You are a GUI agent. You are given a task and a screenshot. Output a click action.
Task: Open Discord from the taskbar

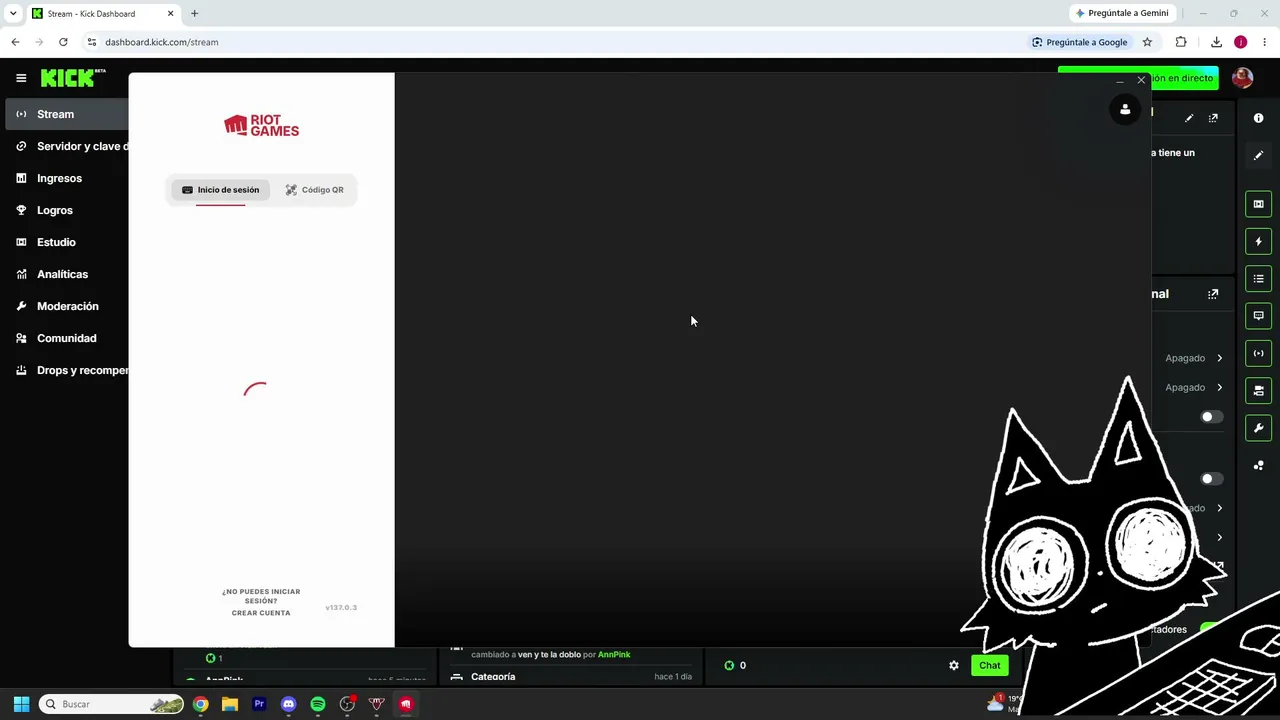point(289,704)
